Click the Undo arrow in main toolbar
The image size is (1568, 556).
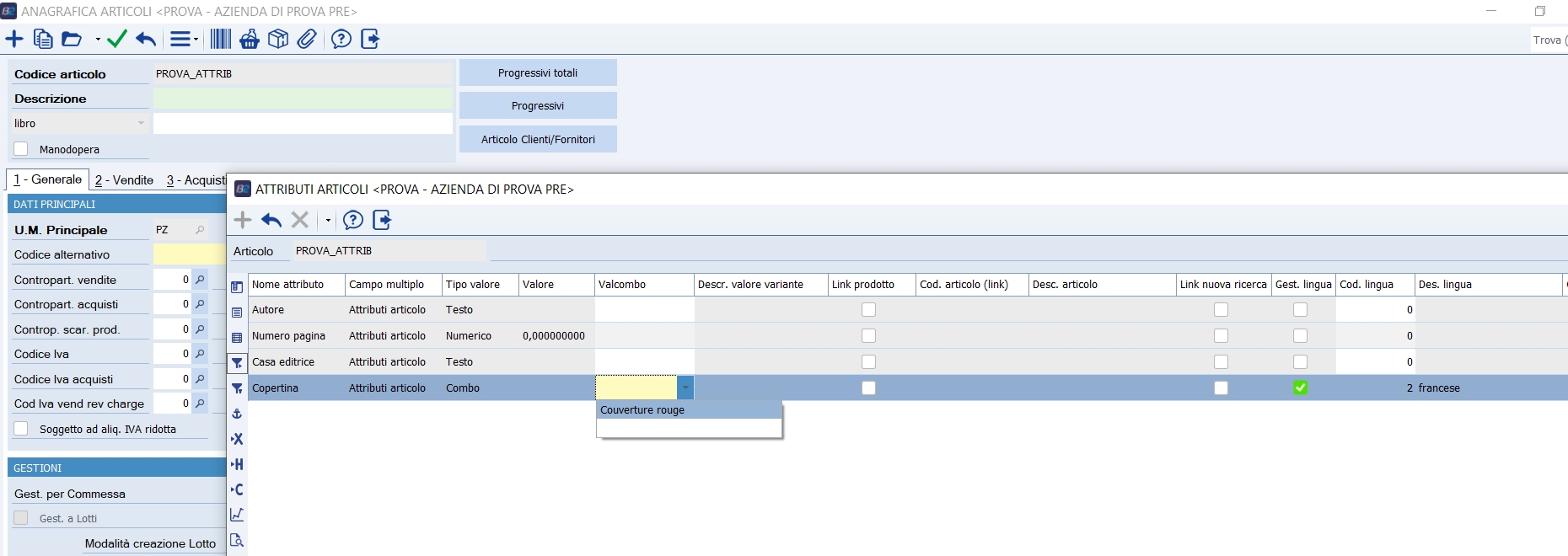(x=146, y=39)
